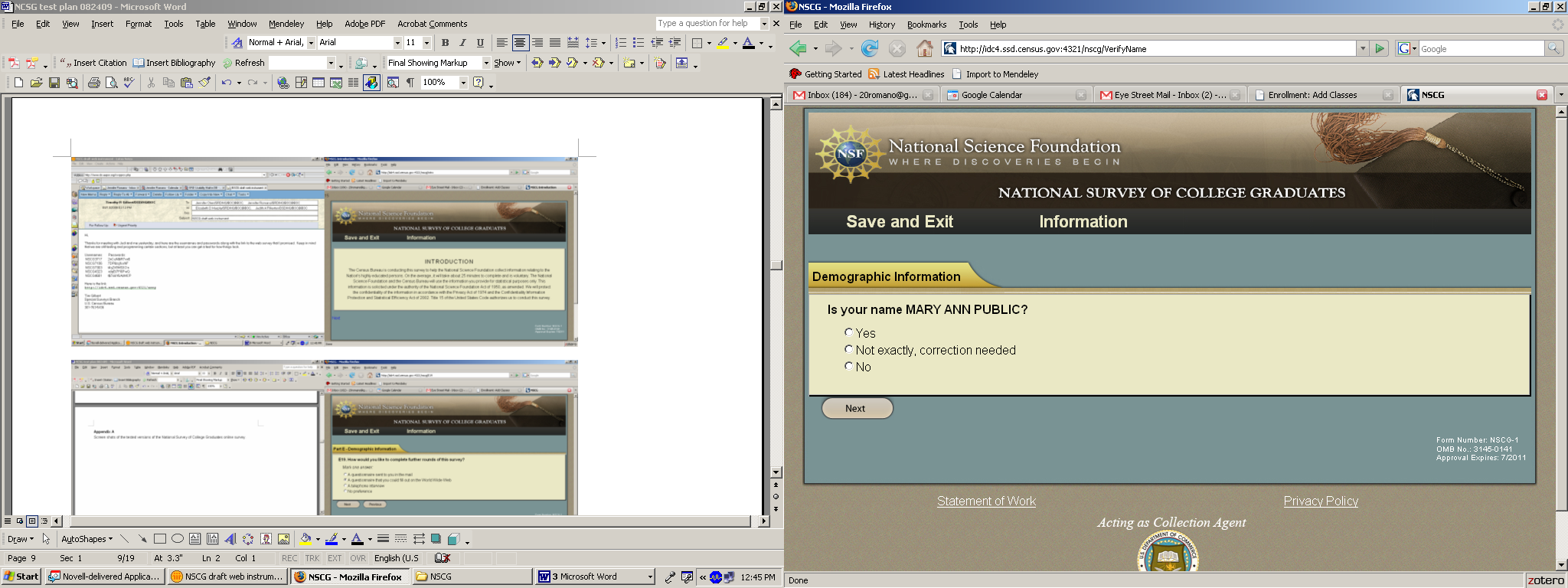Image resolution: width=1568 pixels, height=588 pixels.
Task: Click the Save disk icon in Word
Action: coord(54,83)
